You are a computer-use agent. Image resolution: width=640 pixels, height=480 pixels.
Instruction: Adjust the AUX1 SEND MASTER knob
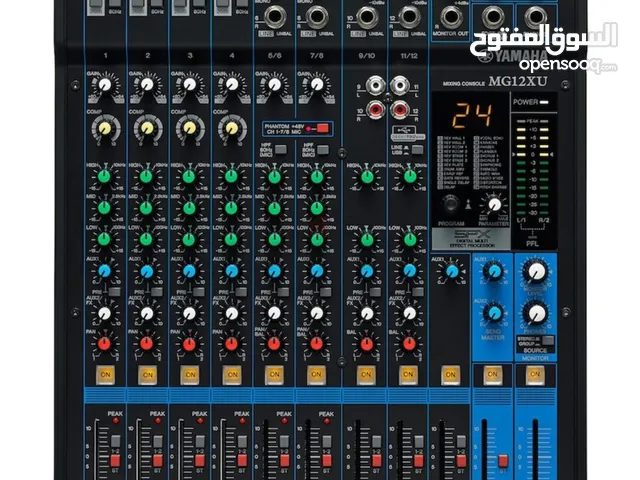[x=494, y=271]
